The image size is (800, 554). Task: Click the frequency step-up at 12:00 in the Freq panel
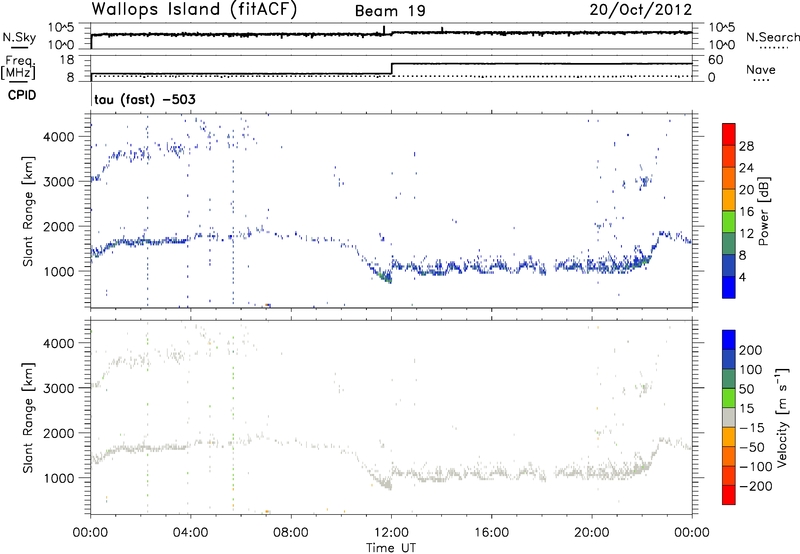tap(391, 68)
